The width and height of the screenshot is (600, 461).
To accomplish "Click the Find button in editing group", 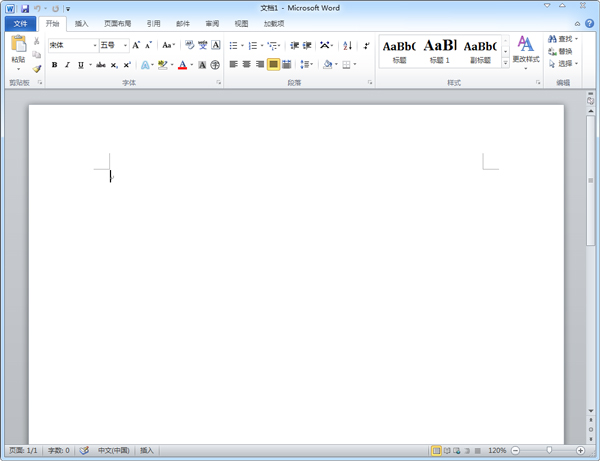I will pos(563,39).
